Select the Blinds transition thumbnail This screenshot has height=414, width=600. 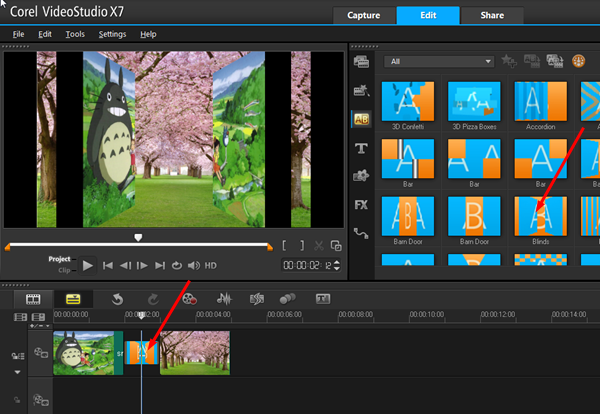pos(540,214)
